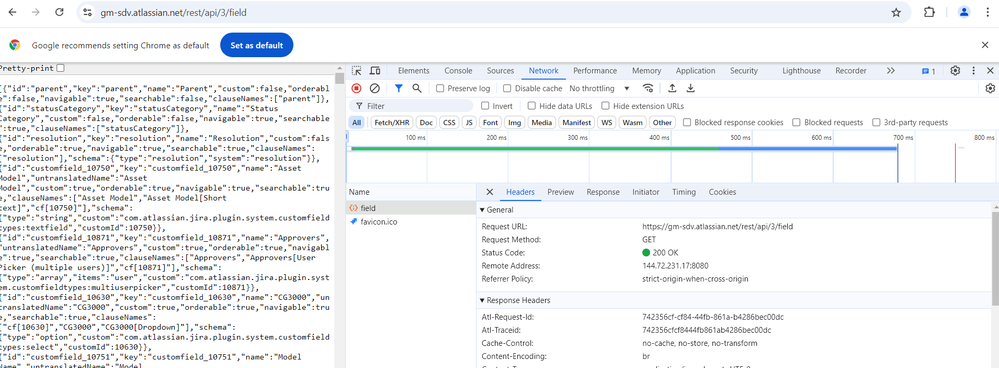999x368 pixels.
Task: Bookmark this page with the star
Action: pyautogui.click(x=896, y=12)
